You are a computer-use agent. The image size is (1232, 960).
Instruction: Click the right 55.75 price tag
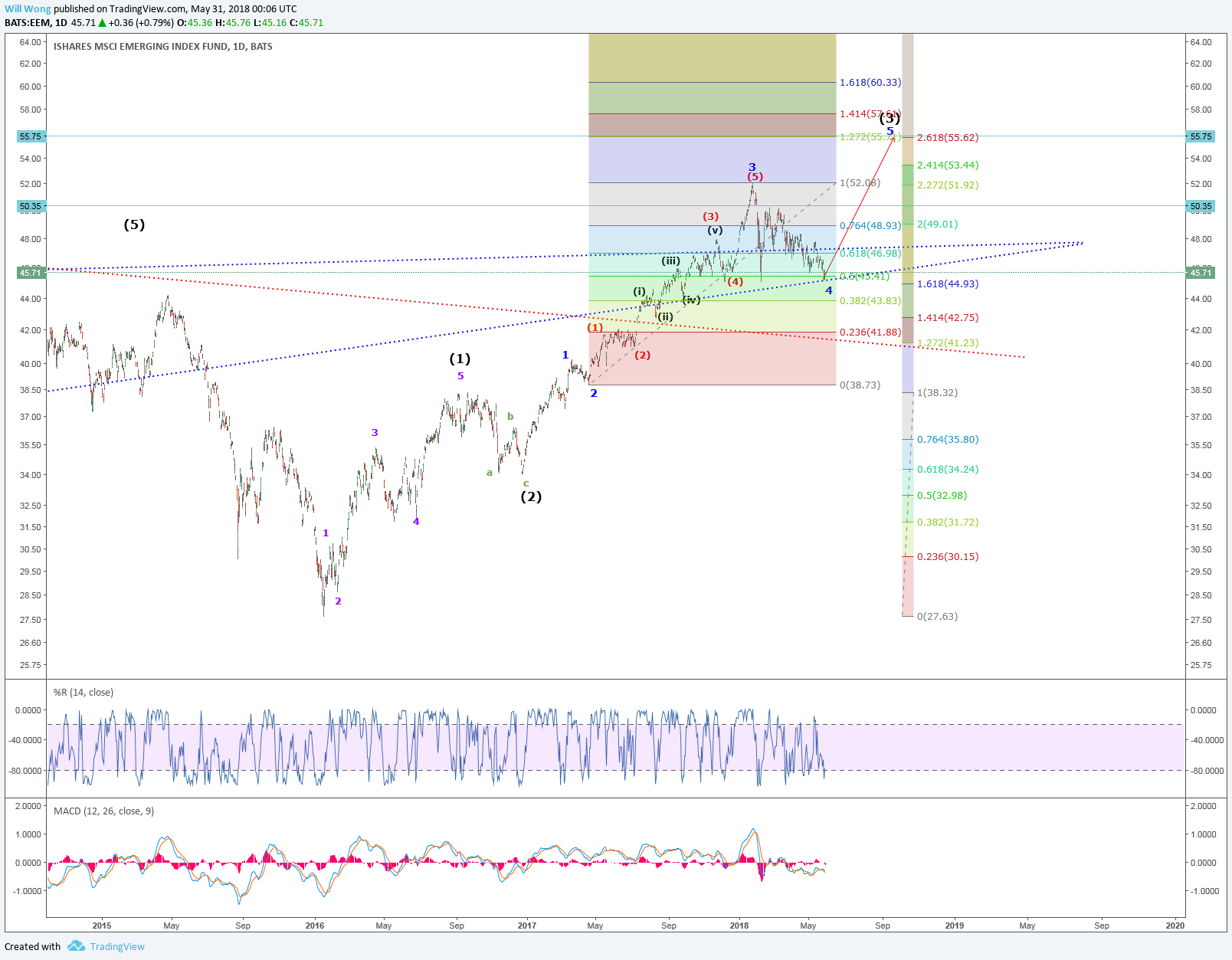tap(1201, 136)
